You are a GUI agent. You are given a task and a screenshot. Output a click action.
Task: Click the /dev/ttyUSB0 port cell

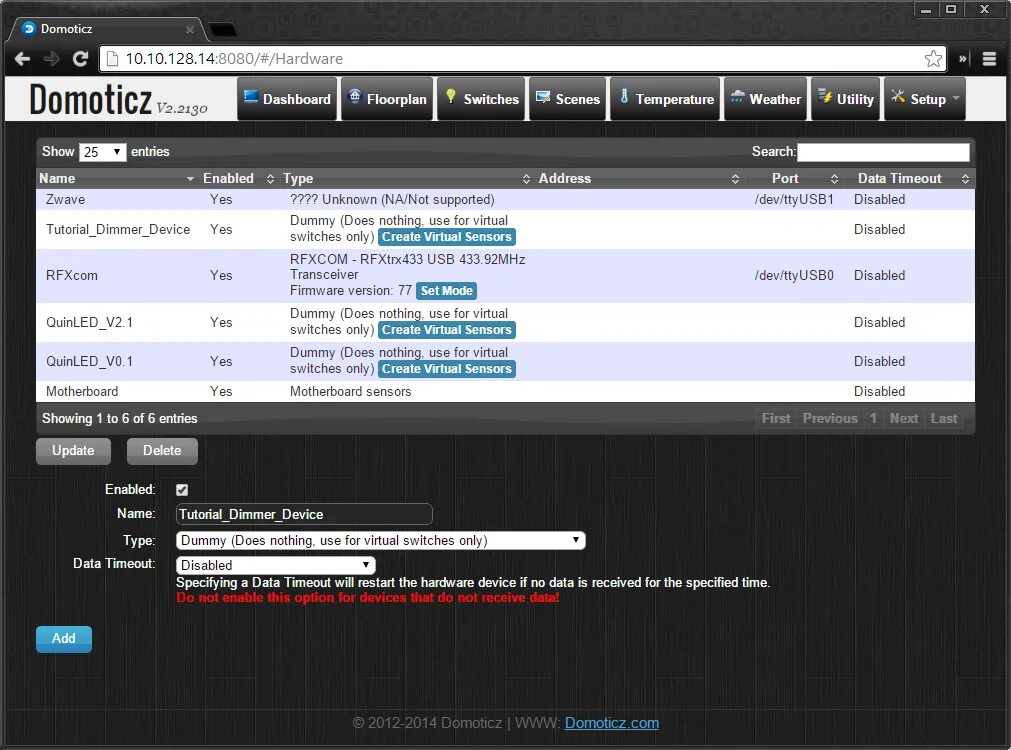pos(794,275)
